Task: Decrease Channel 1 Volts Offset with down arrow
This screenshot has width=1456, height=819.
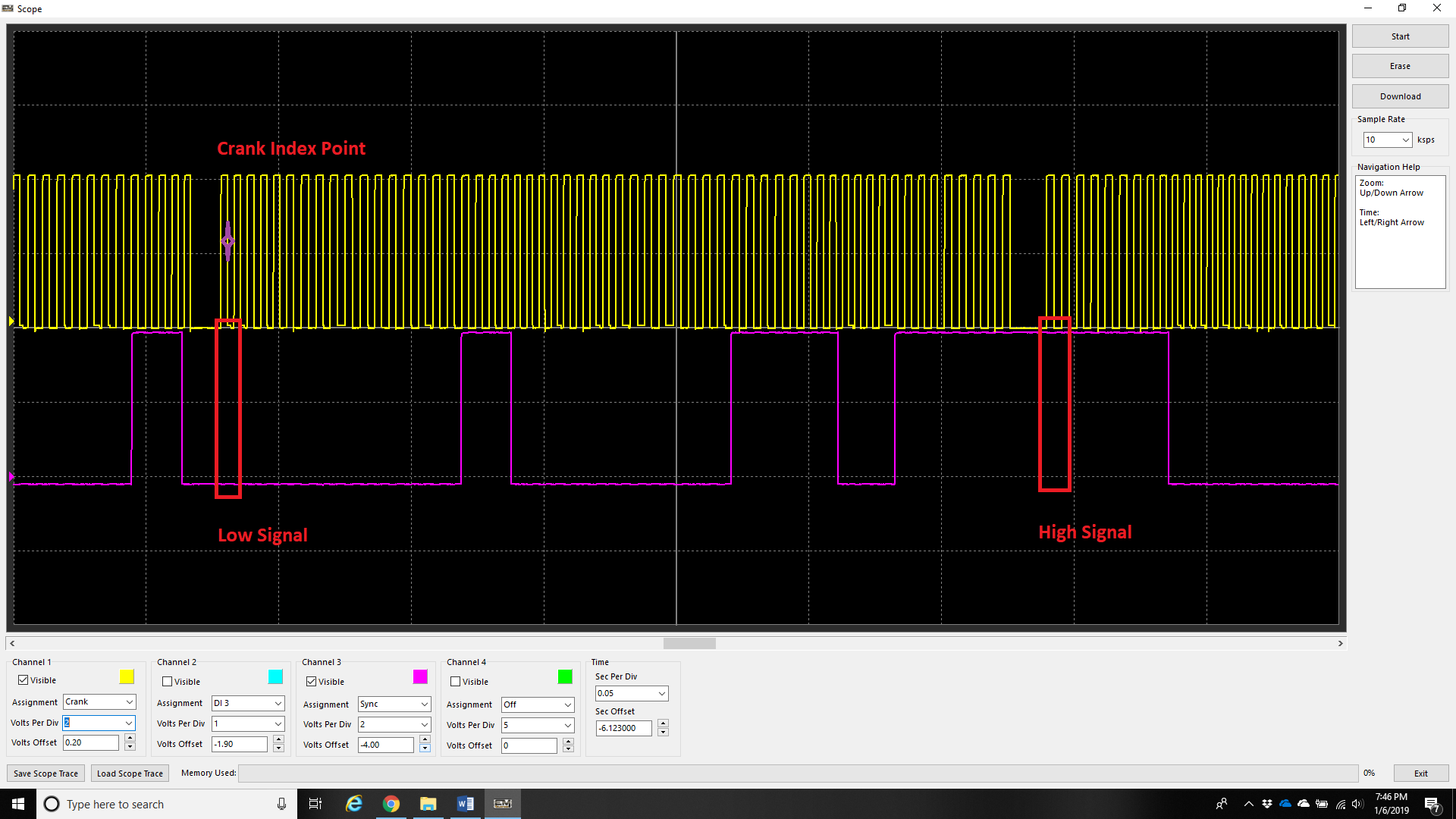Action: coord(130,748)
